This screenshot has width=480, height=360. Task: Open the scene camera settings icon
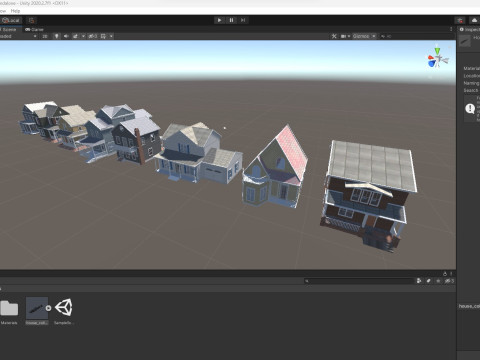[343, 36]
